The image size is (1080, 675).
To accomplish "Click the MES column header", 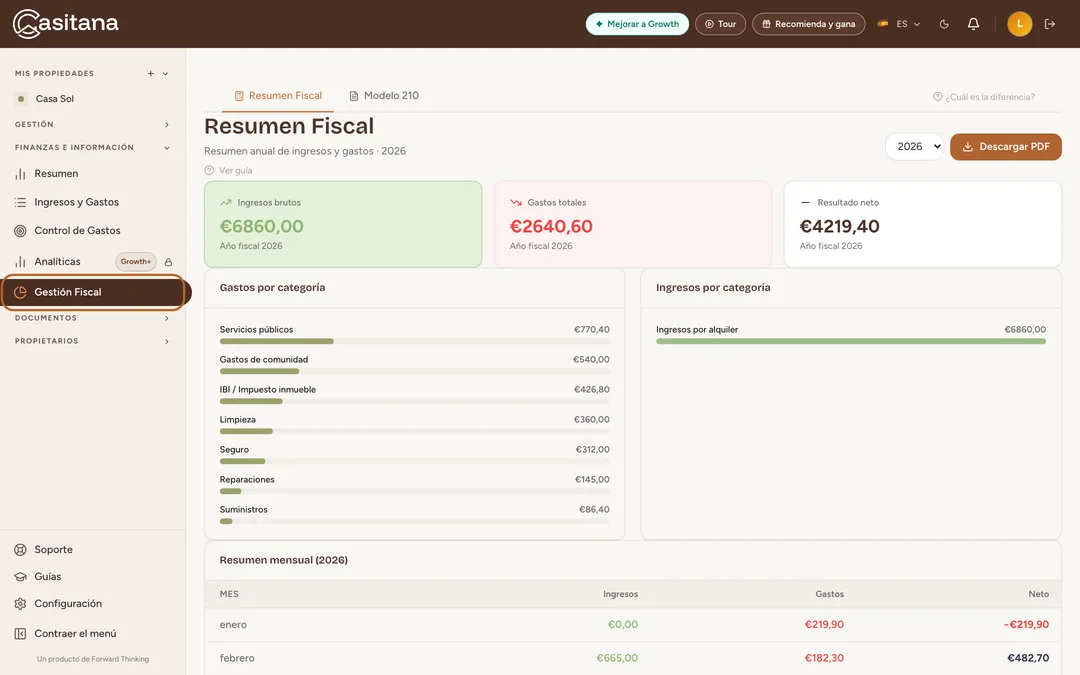I will click(229, 594).
